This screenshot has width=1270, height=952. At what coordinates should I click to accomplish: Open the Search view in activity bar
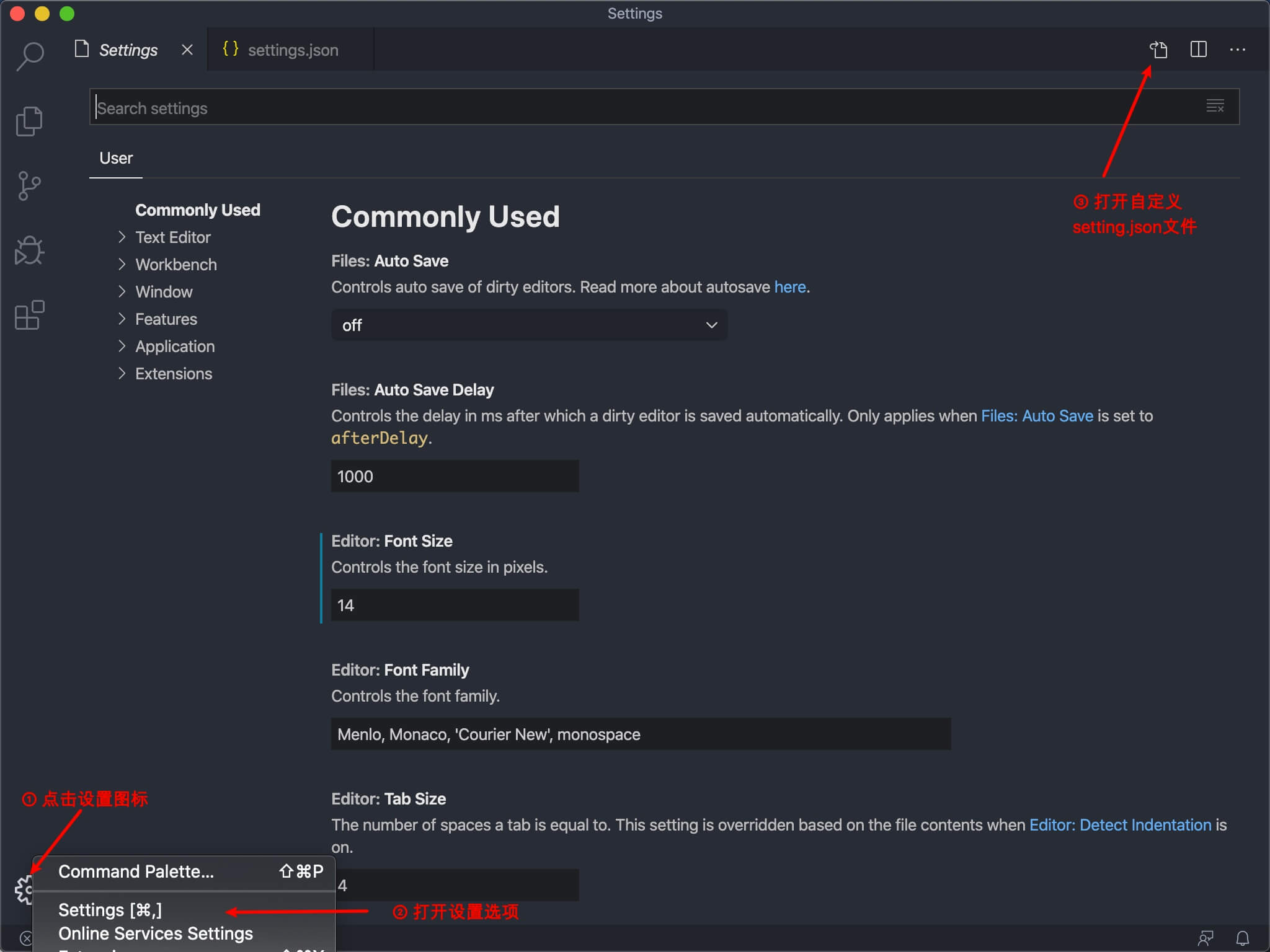click(30, 56)
